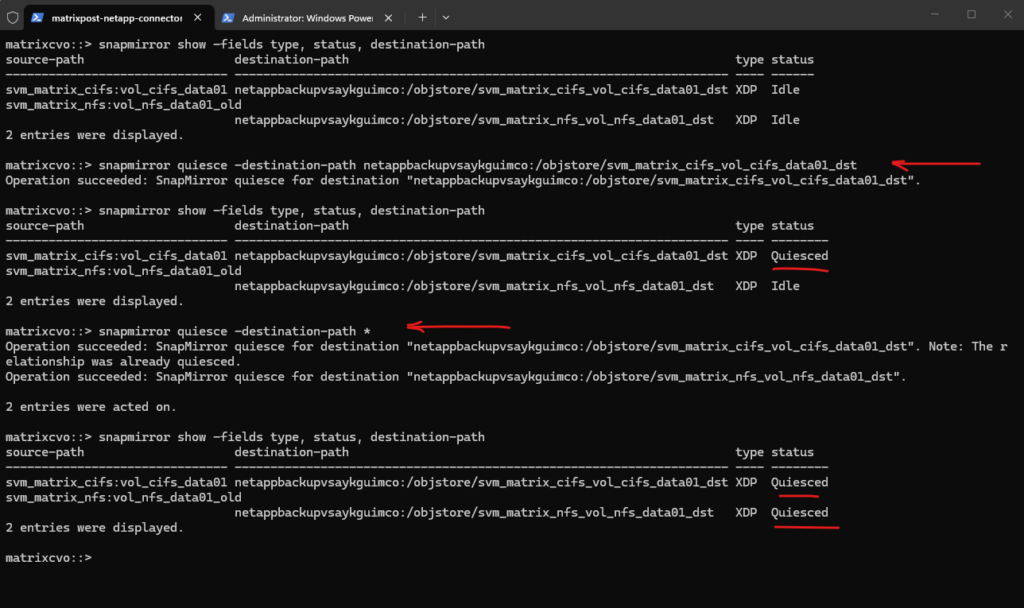Viewport: 1024px width, 608px height.
Task: Click the '2 entries were acted on.' line
Action: tap(91, 406)
